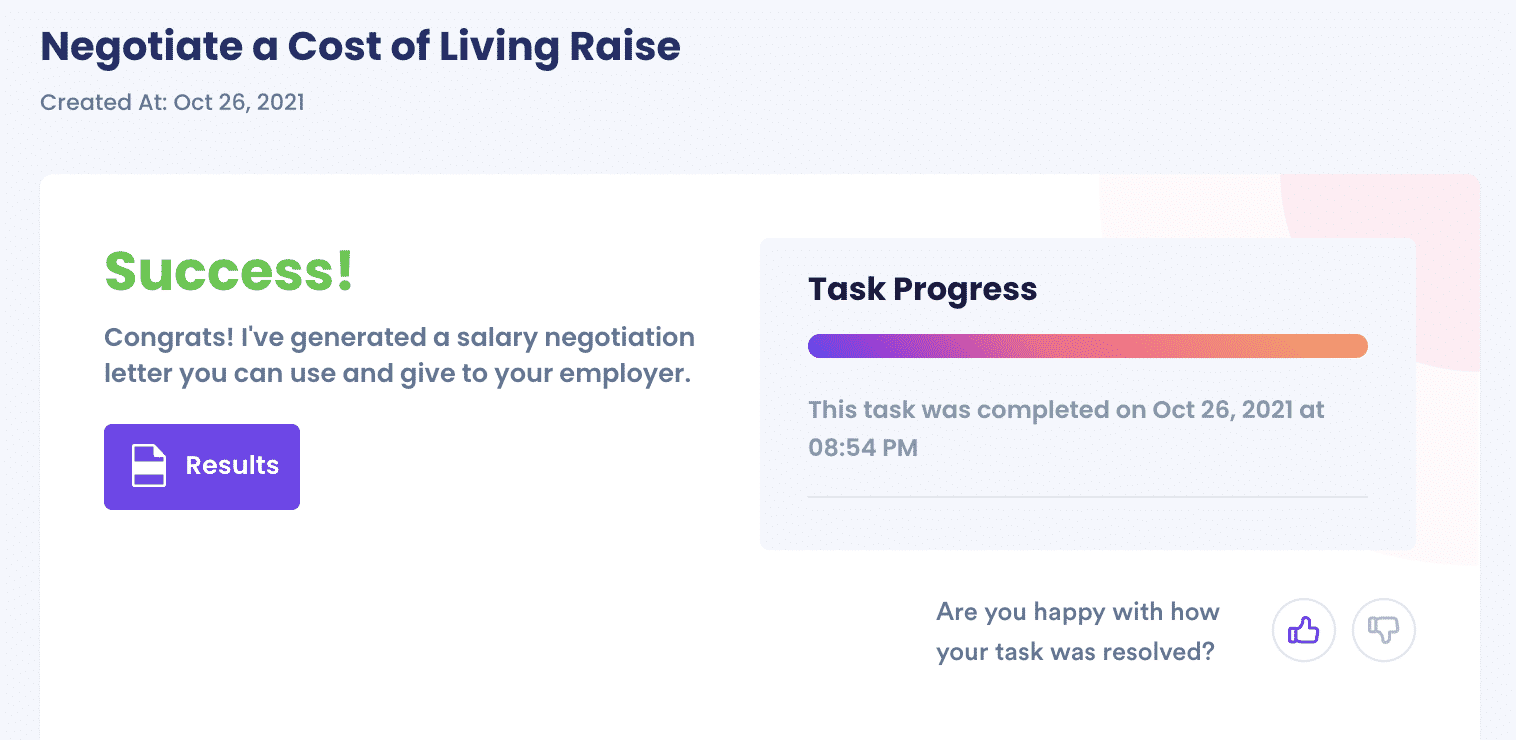Click the thumbs down feedback icon
This screenshot has height=740, width=1516.
[x=1384, y=630]
